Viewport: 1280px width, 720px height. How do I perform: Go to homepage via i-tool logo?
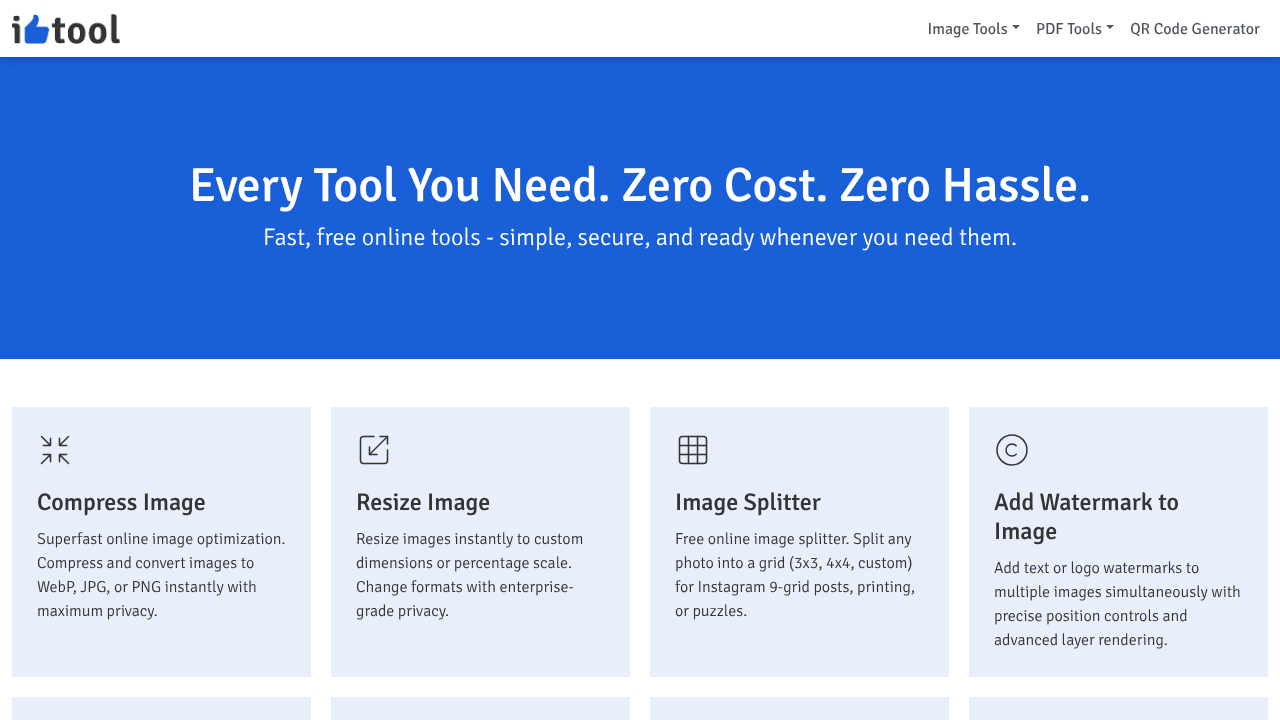coord(66,29)
